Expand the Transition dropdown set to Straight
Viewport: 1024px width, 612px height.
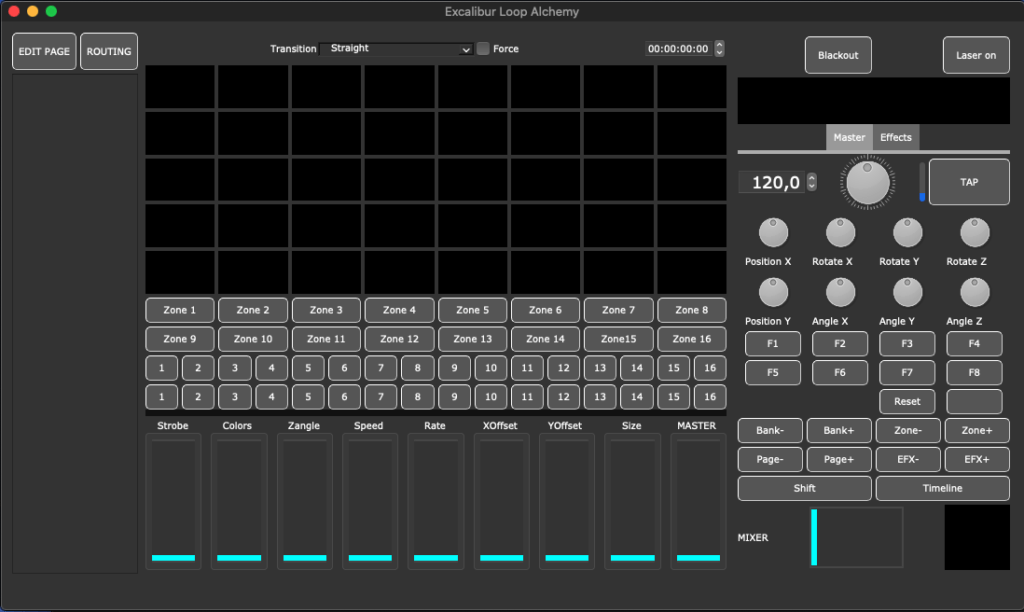(396, 48)
